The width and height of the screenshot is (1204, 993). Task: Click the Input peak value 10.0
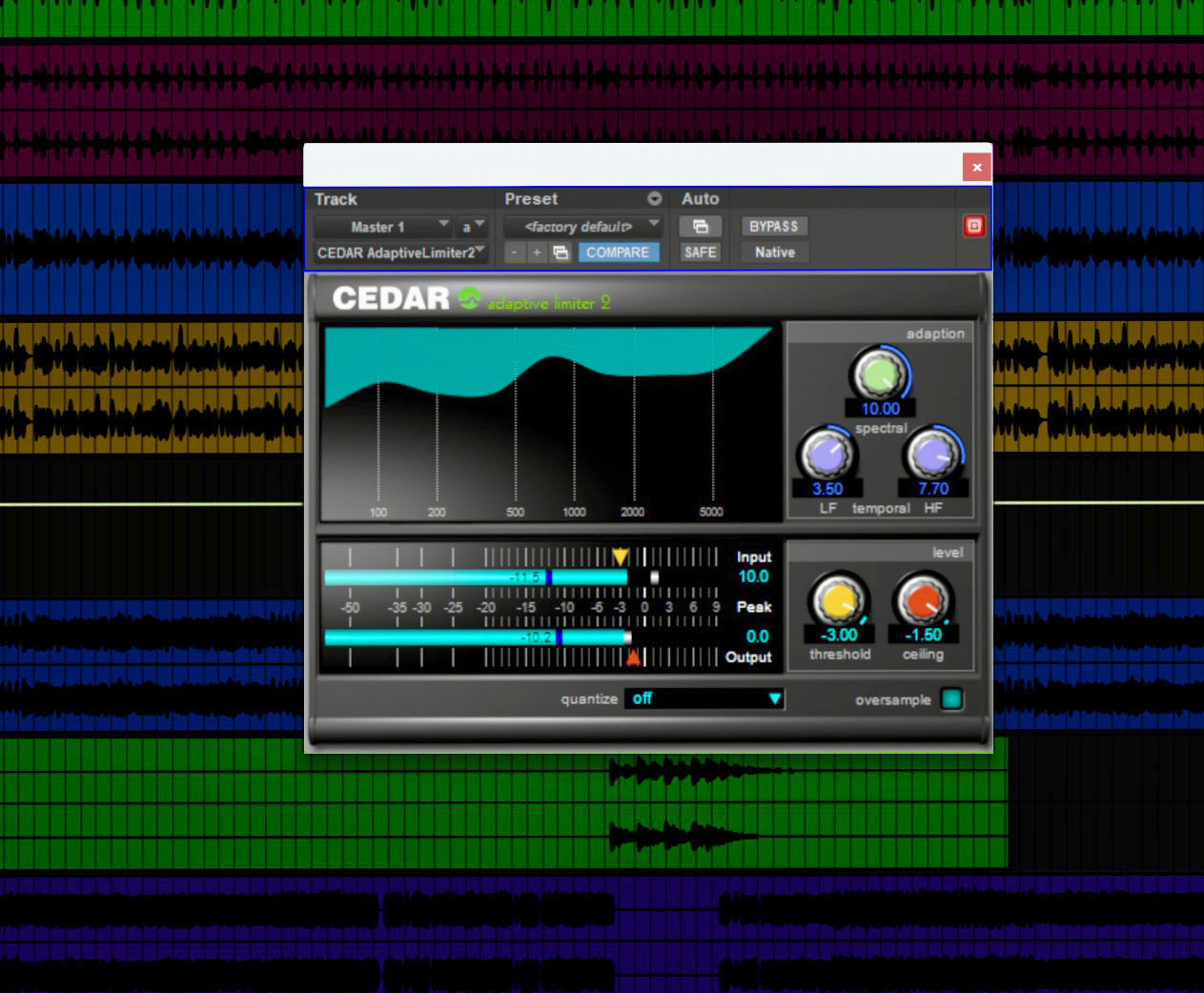coord(753,577)
